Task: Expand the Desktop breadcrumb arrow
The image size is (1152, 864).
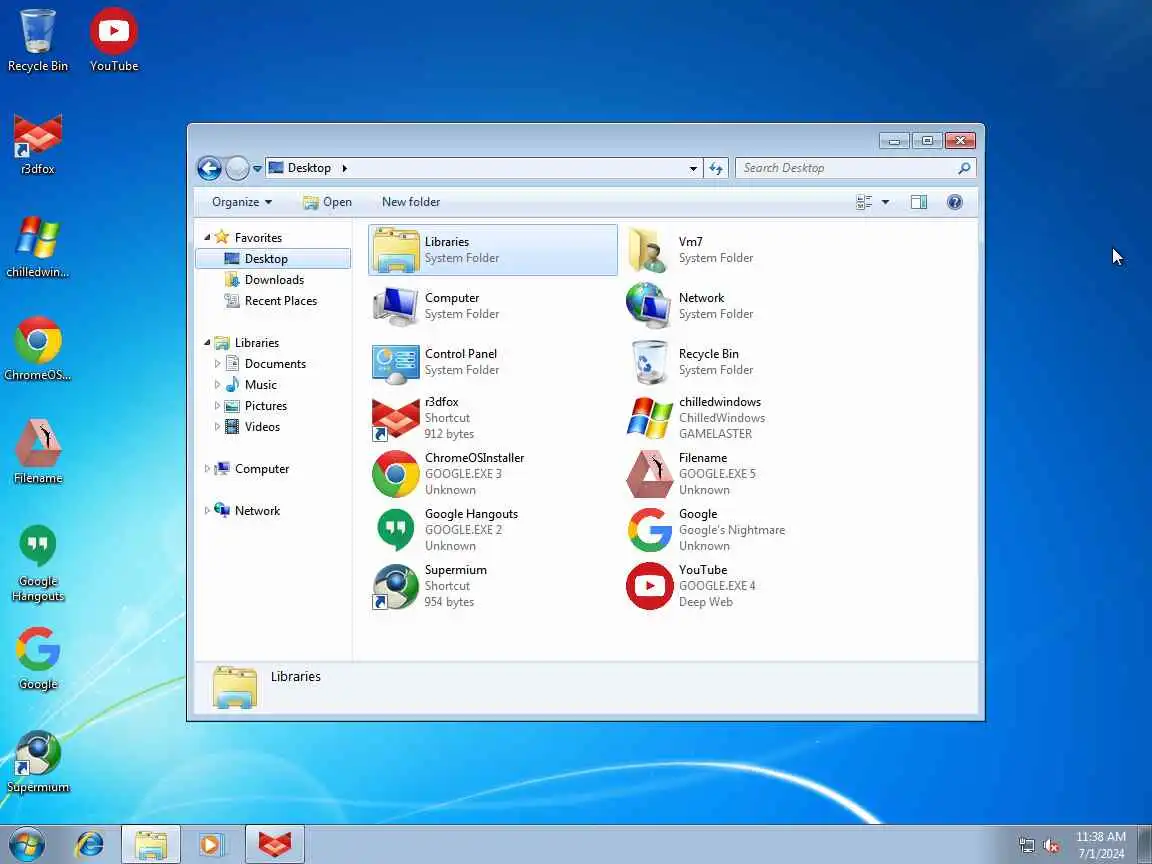Action: tap(344, 168)
